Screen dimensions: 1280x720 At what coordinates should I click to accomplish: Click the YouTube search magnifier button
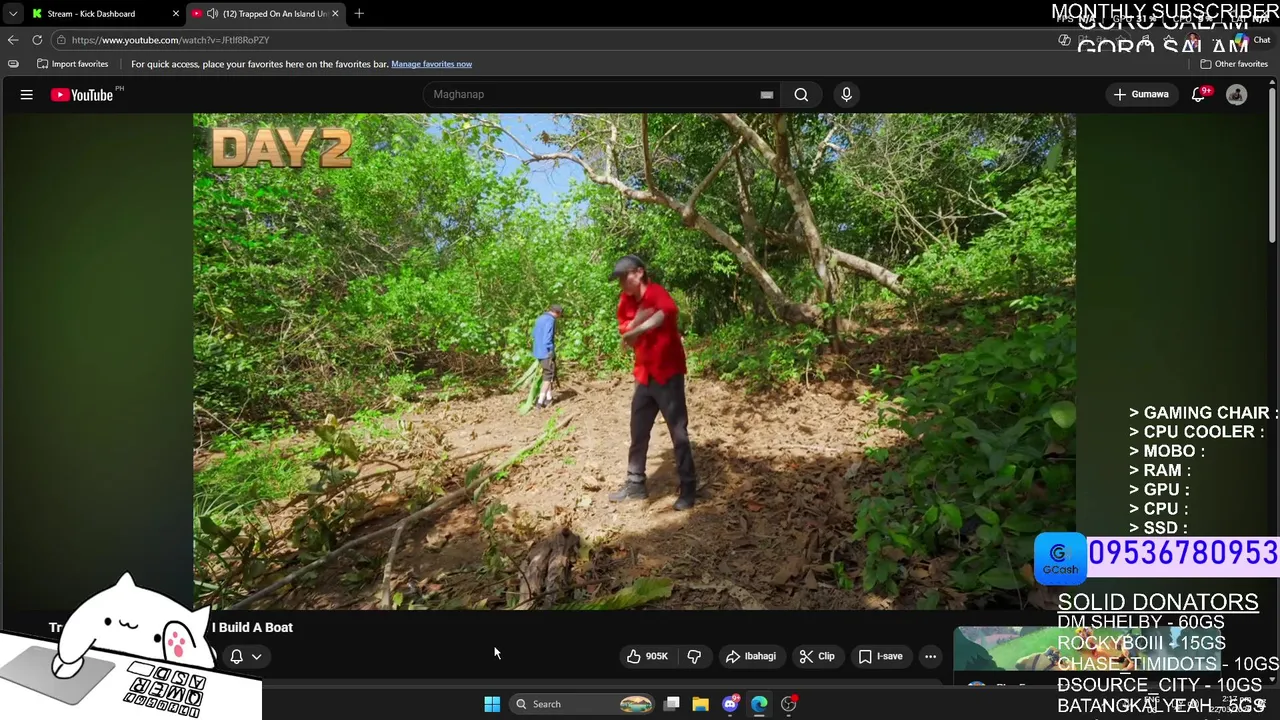click(x=801, y=94)
